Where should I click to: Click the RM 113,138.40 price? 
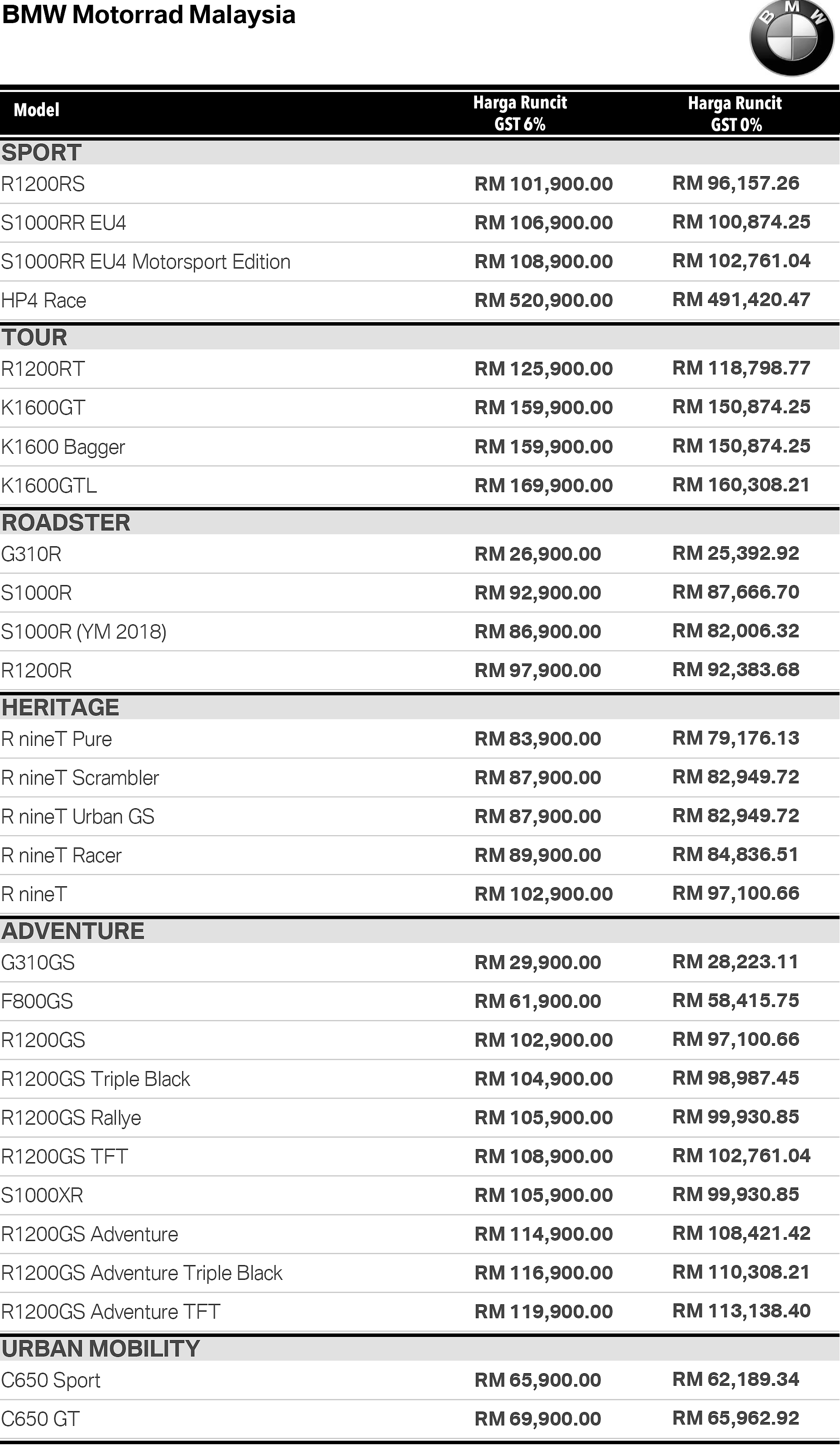pos(741,1311)
